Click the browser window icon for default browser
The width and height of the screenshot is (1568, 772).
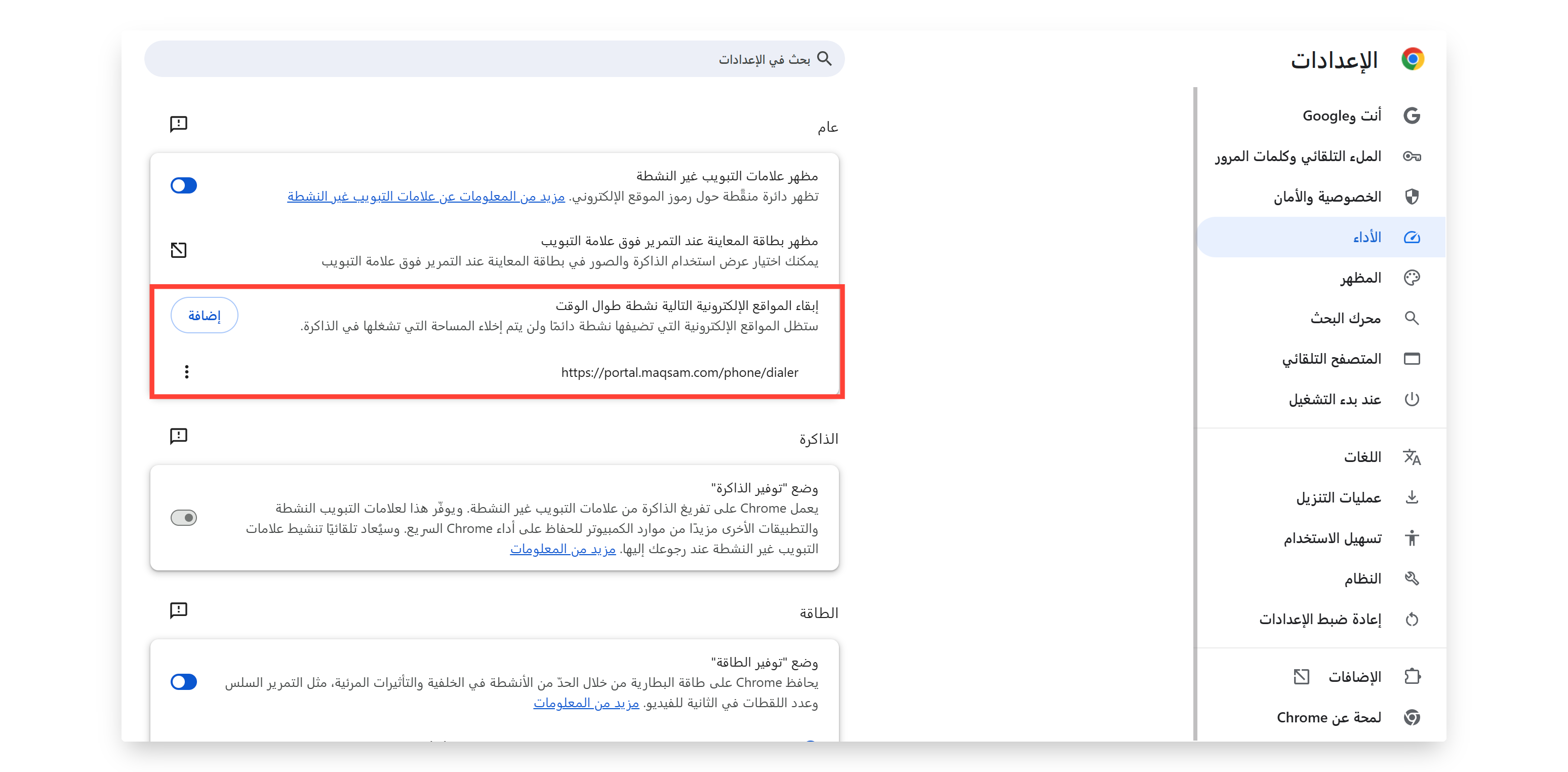pos(1412,359)
